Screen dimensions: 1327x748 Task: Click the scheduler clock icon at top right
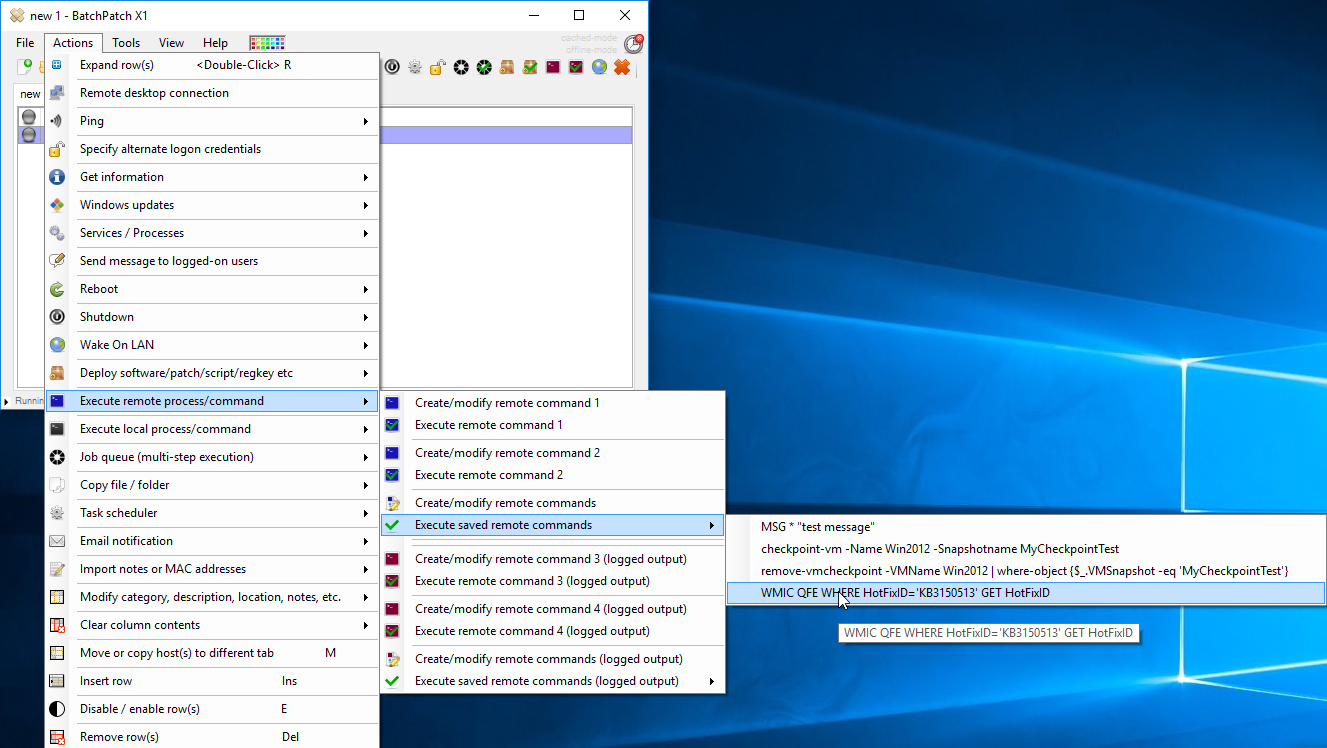[633, 44]
